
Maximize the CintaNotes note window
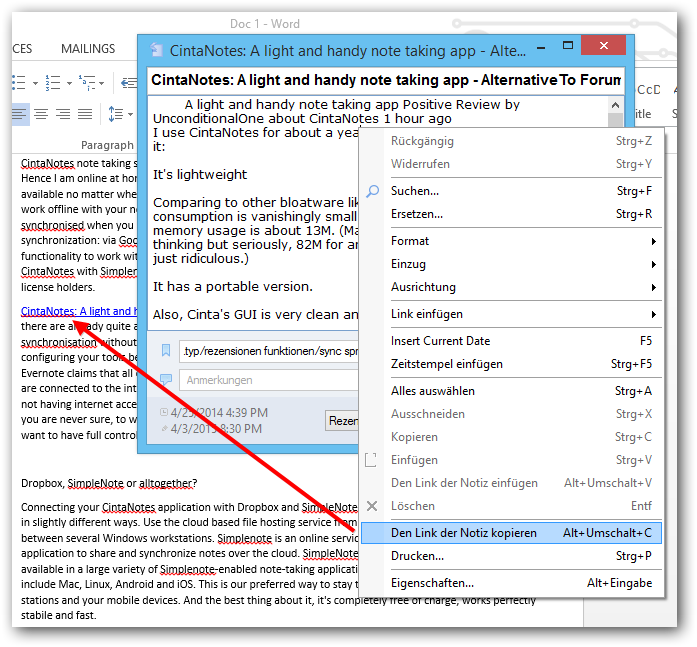568,45
